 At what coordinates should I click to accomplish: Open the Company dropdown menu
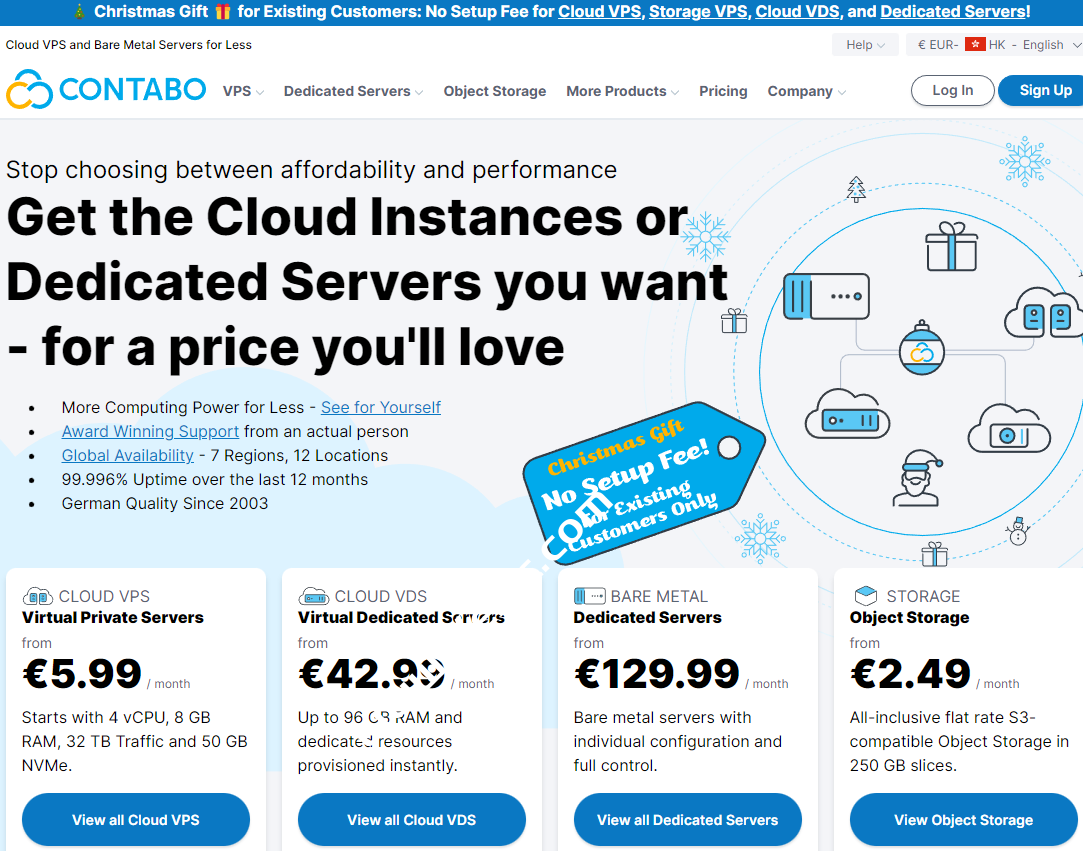(807, 91)
